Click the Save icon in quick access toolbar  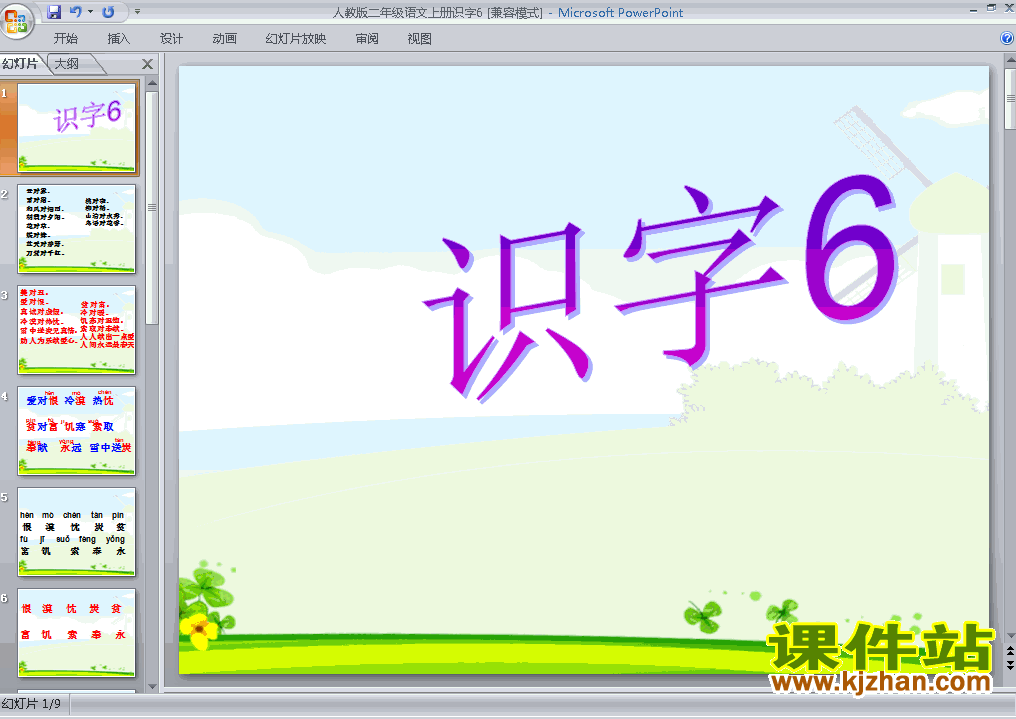[54, 12]
